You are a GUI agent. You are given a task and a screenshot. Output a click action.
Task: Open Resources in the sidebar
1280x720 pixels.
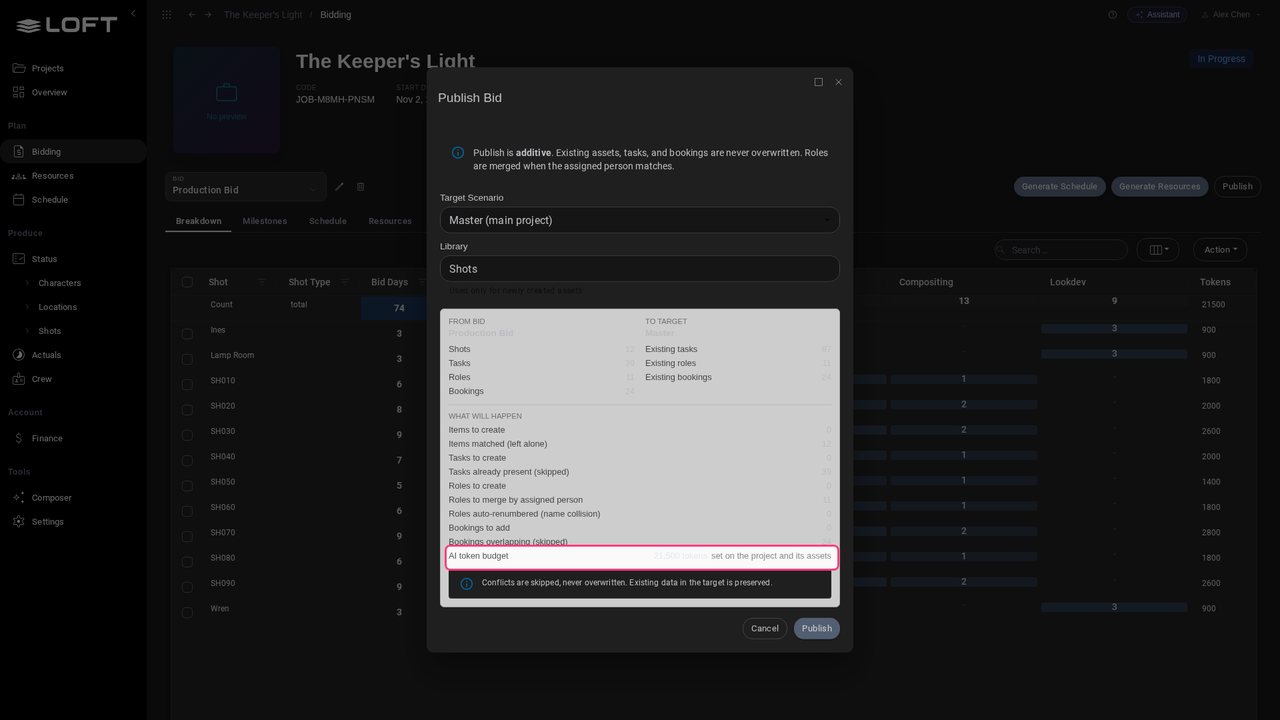(73, 176)
